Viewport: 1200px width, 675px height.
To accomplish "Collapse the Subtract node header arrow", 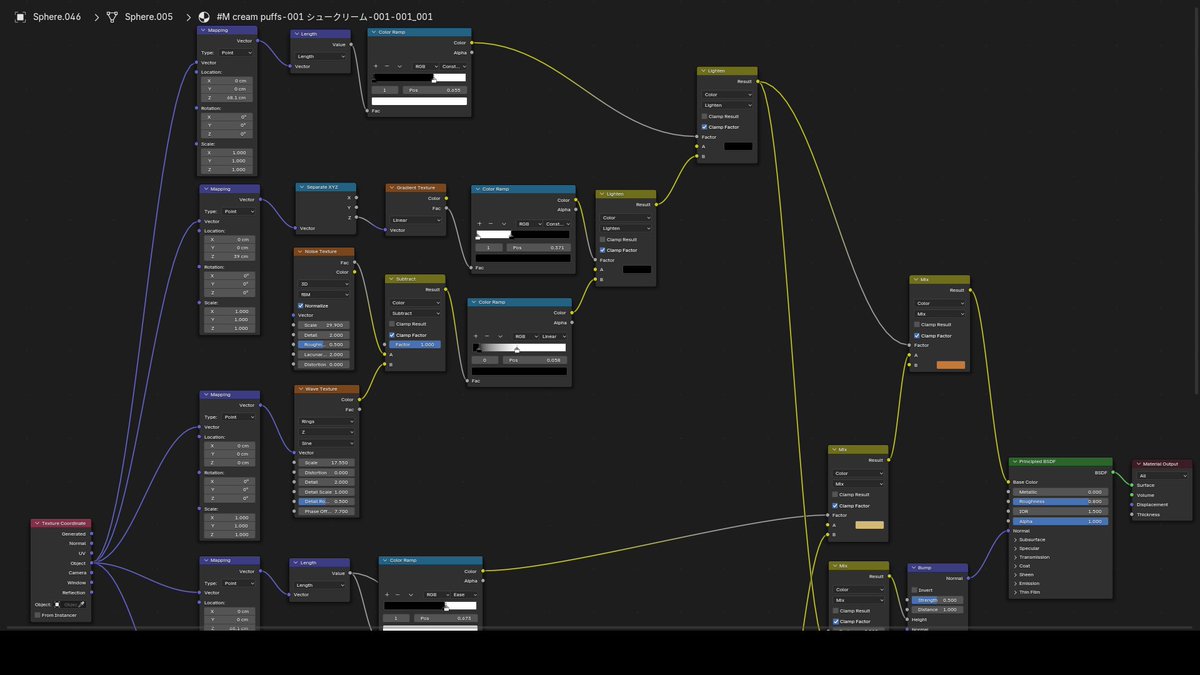I will click(390, 279).
